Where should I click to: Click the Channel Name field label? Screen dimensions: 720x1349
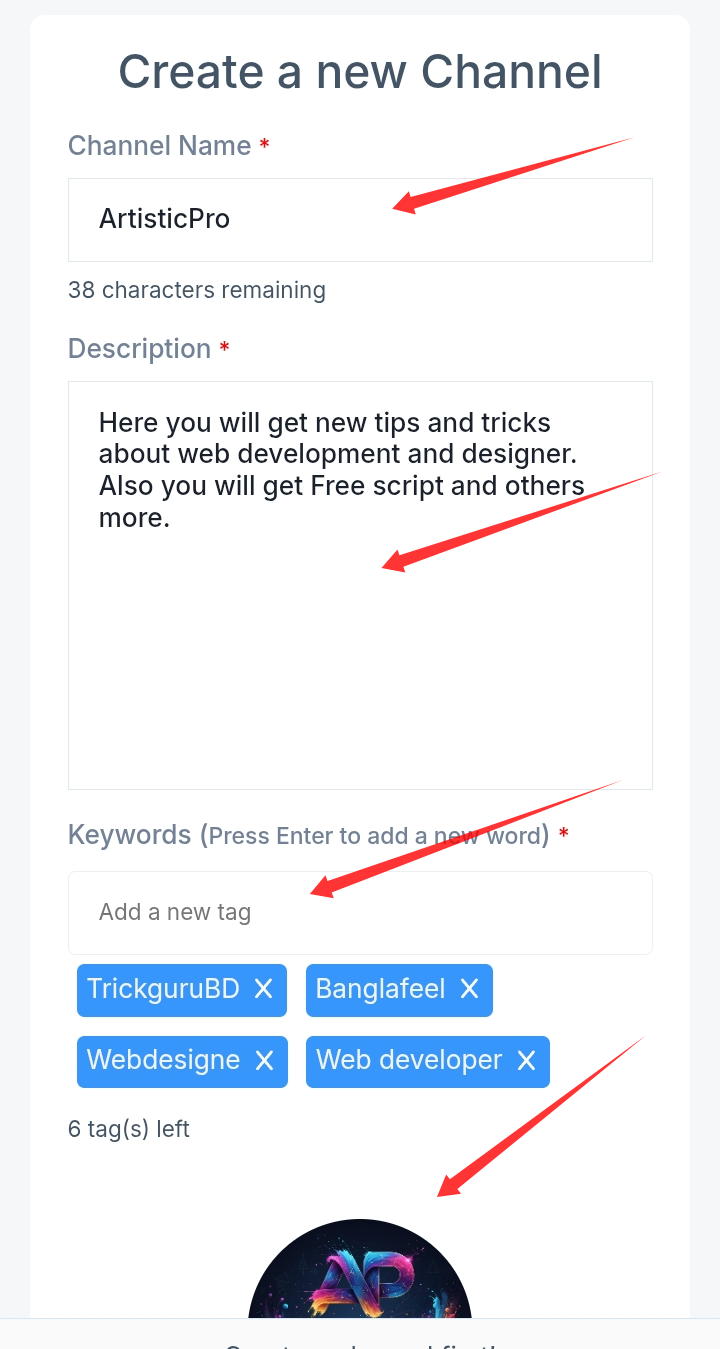(x=159, y=146)
